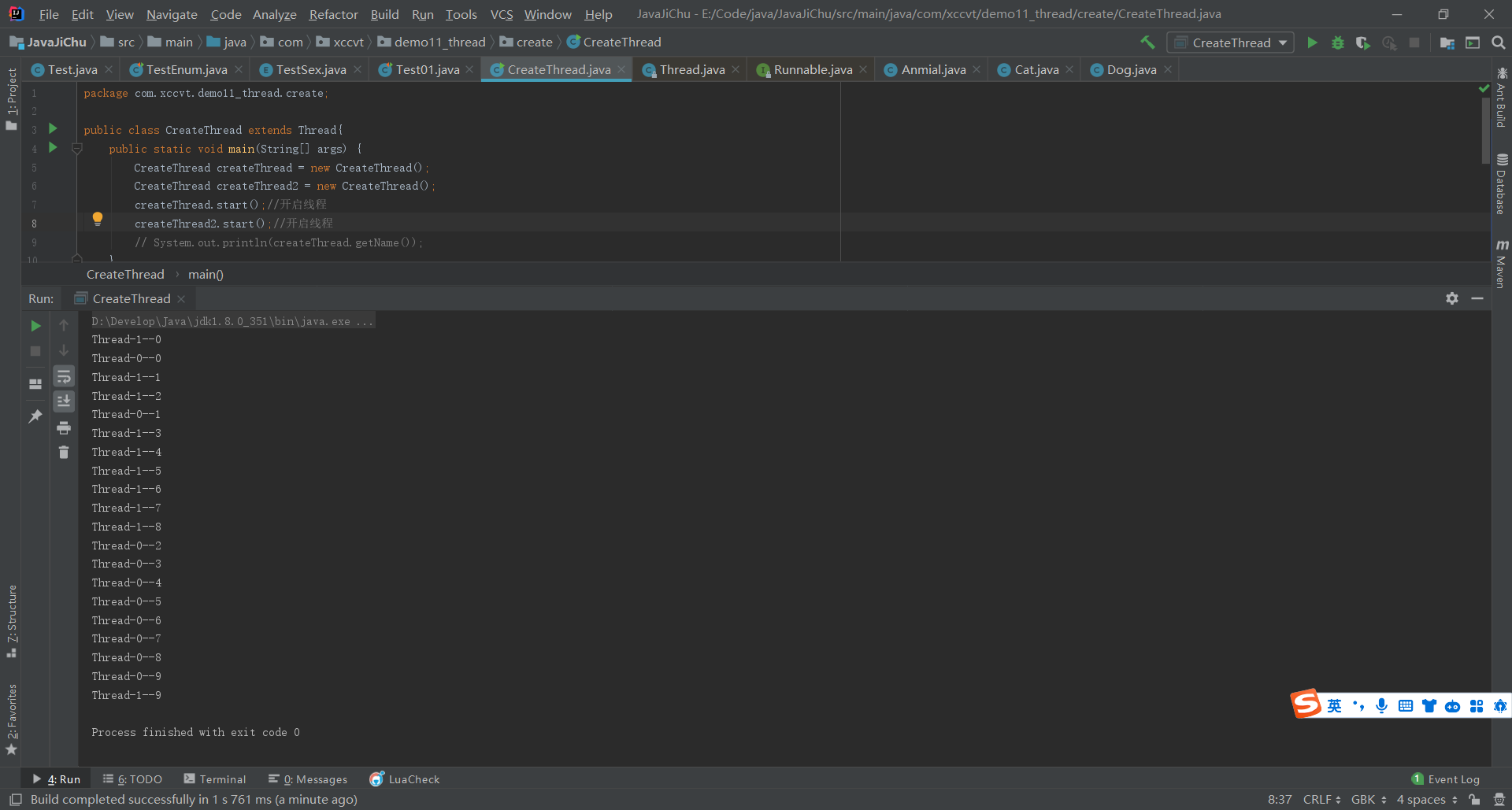
Task: Open Project Structure icon in toolbar
Action: point(1447,43)
